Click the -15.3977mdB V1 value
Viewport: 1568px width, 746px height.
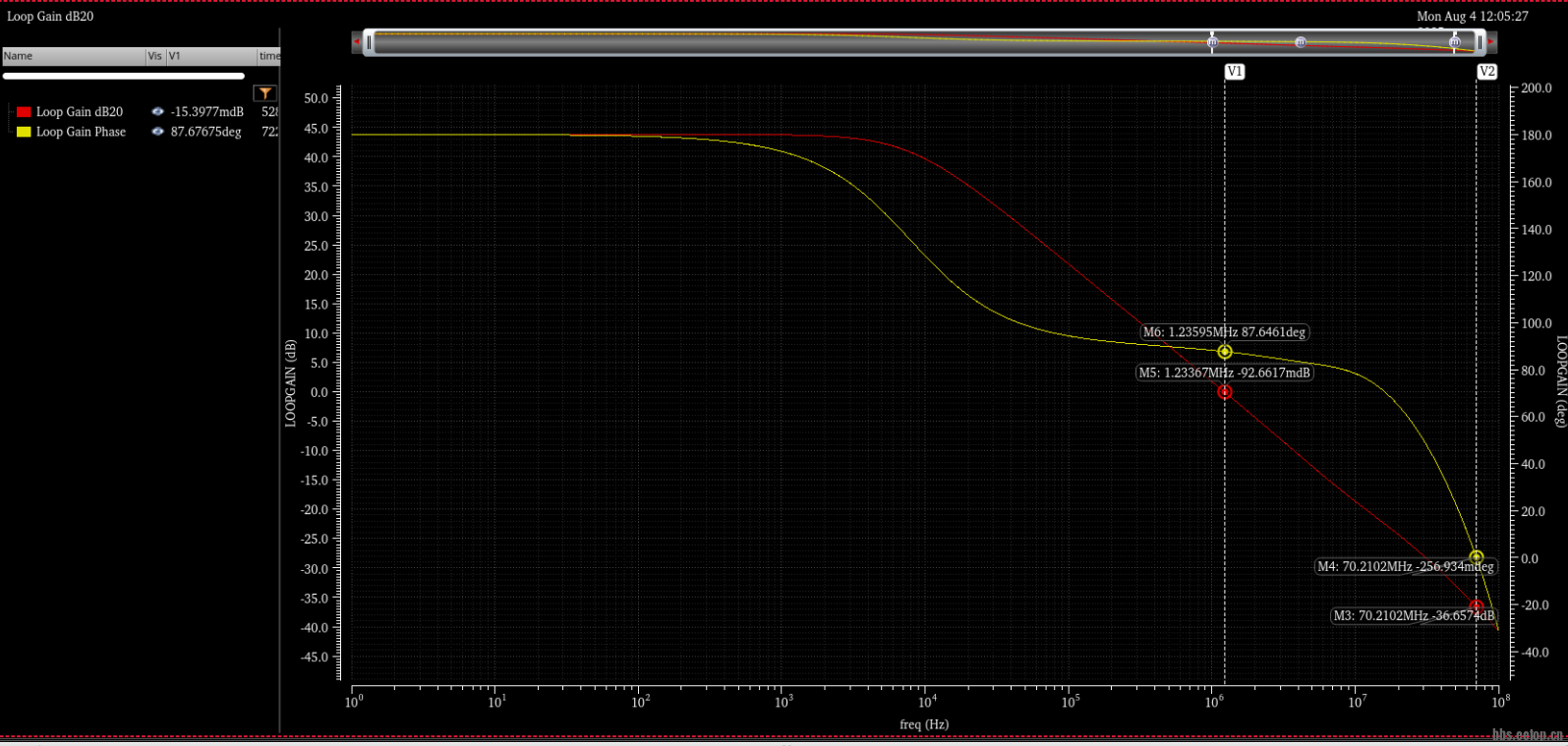click(x=206, y=112)
